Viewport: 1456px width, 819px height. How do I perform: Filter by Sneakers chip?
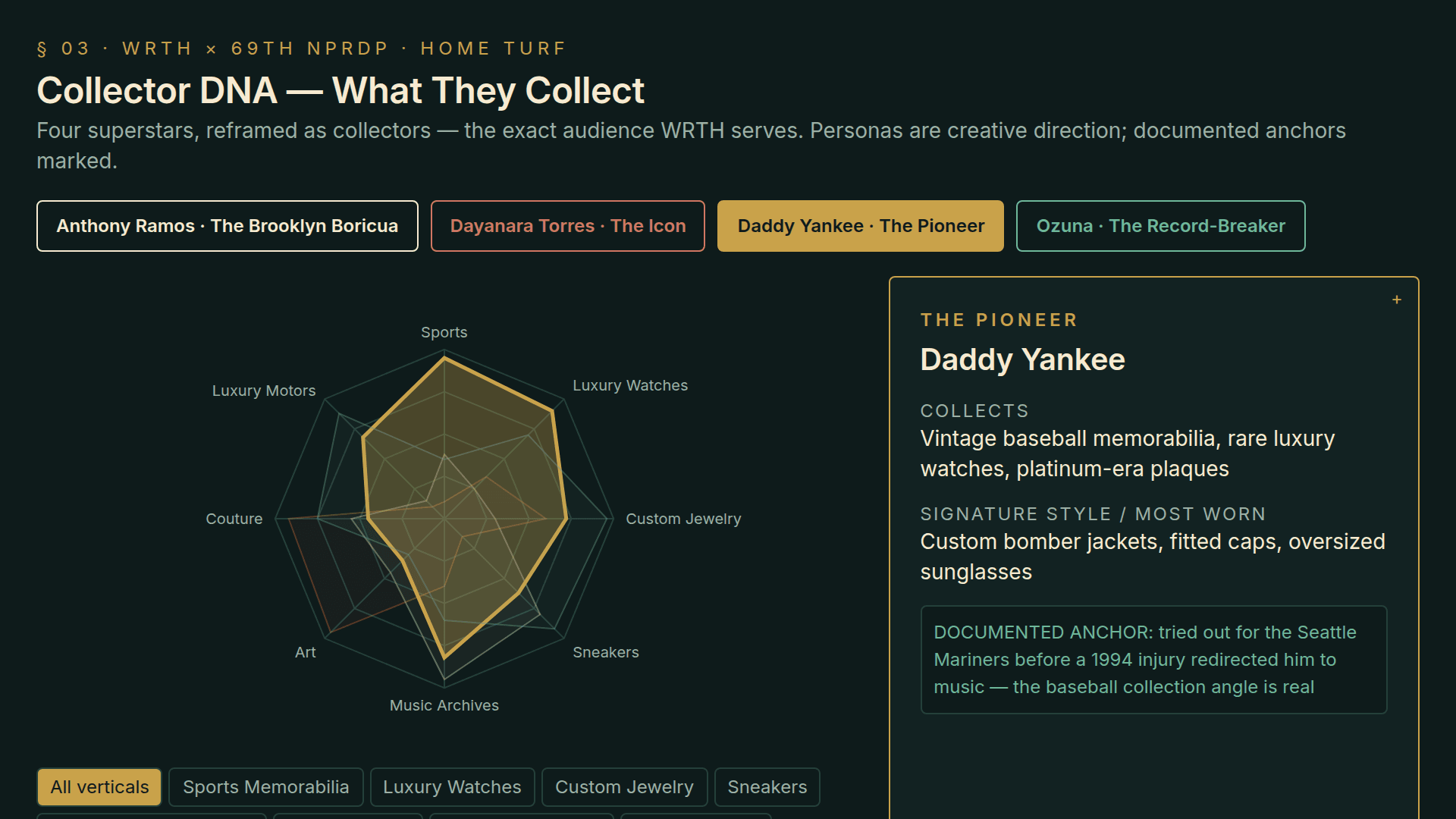pyautogui.click(x=767, y=787)
